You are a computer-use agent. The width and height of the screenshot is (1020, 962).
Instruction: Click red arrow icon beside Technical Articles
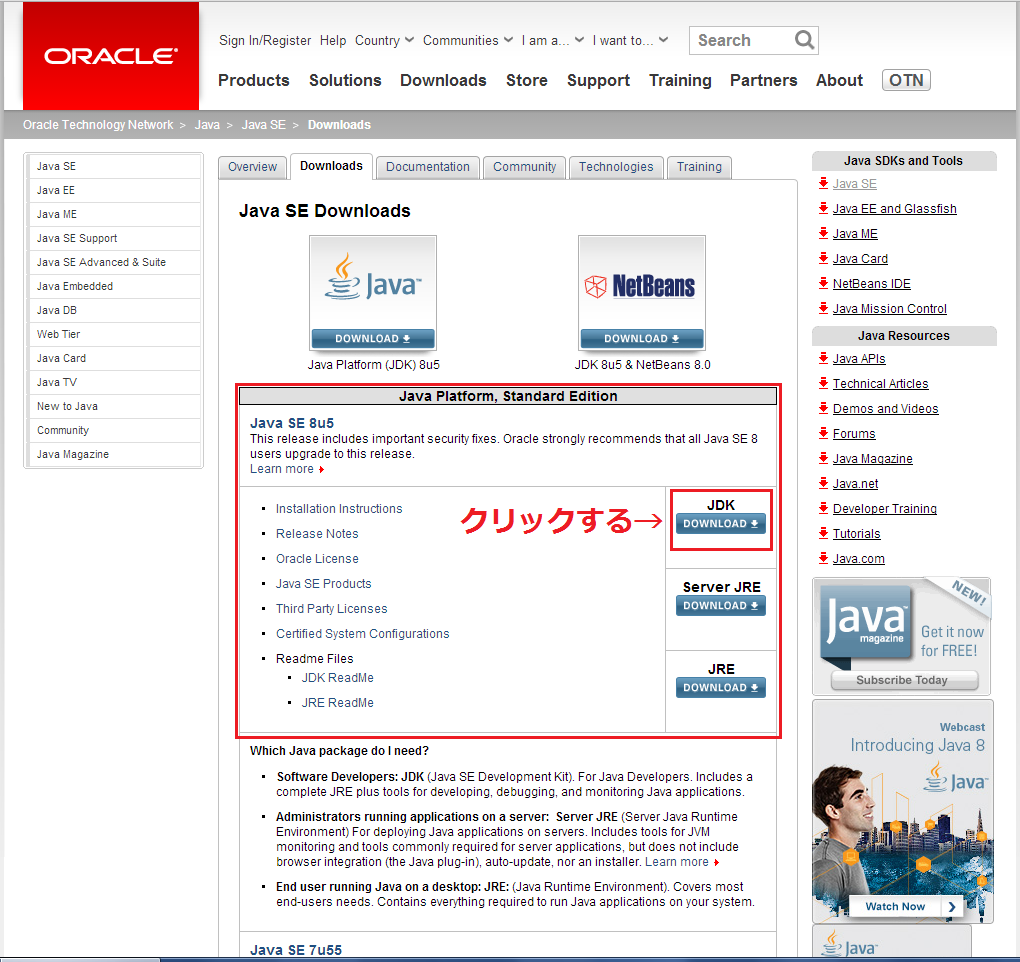pyautogui.click(x=824, y=383)
